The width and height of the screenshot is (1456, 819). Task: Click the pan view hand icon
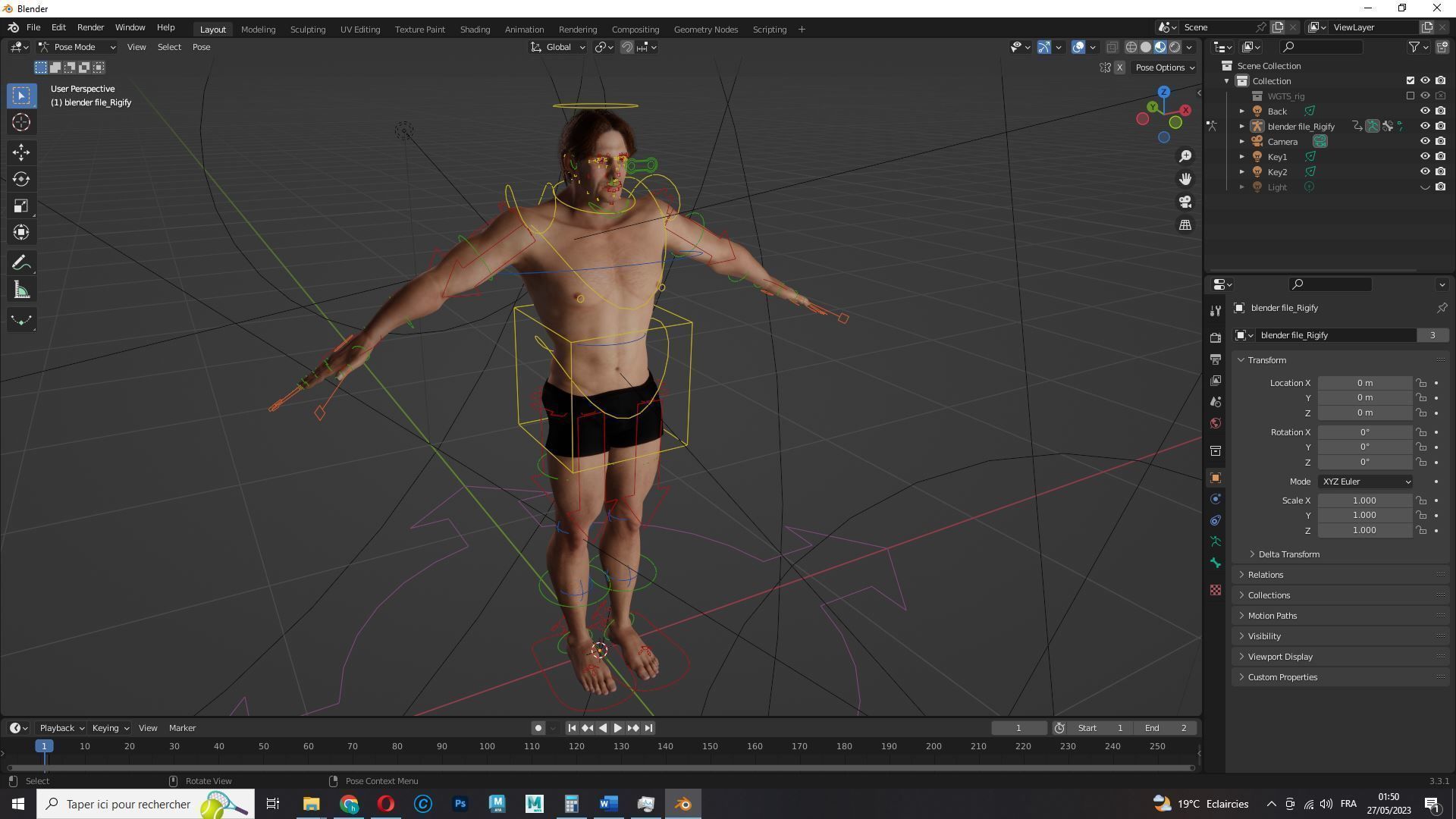click(1185, 179)
